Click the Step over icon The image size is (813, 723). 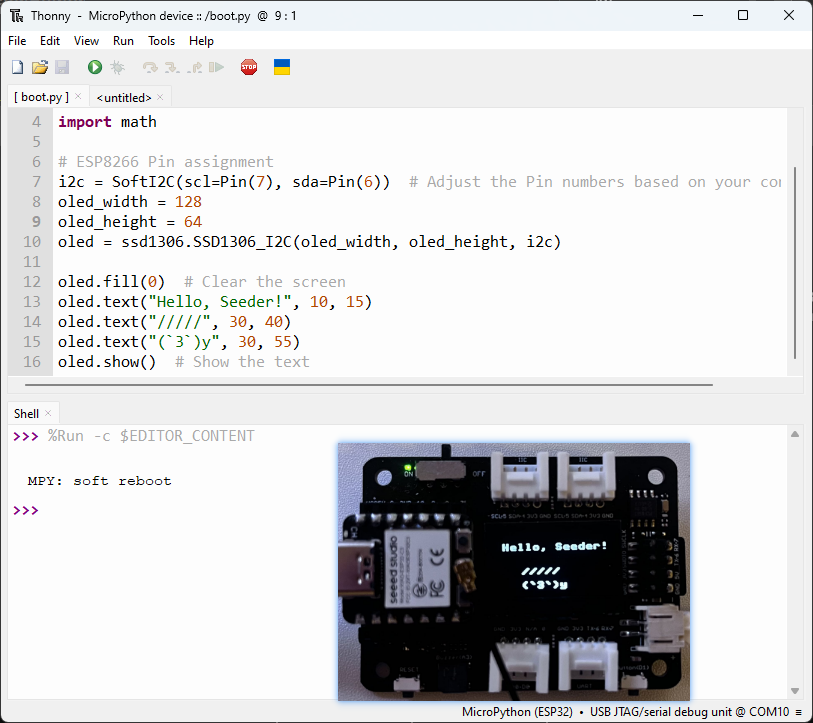pos(150,67)
